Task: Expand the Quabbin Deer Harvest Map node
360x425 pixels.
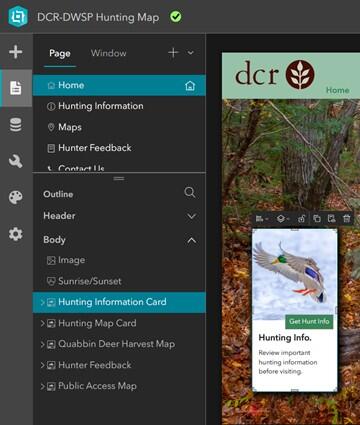Action: (x=42, y=344)
